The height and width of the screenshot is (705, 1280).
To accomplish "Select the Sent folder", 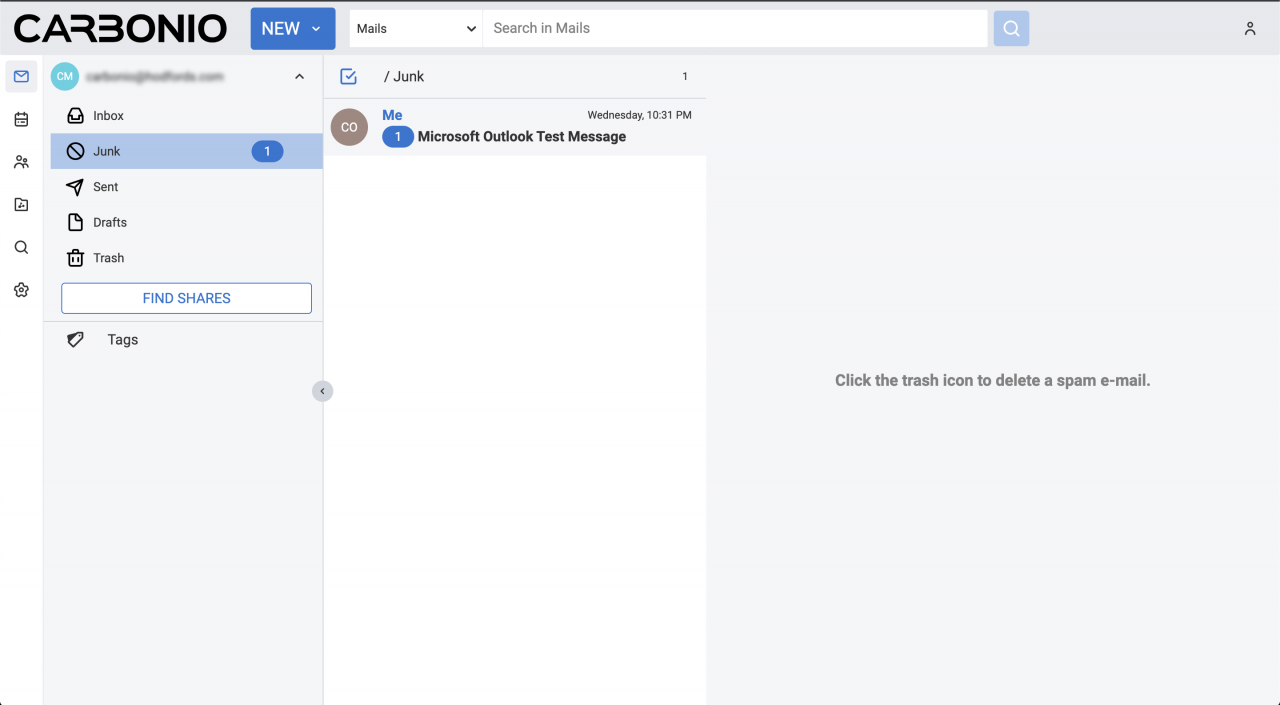I will coord(103,187).
